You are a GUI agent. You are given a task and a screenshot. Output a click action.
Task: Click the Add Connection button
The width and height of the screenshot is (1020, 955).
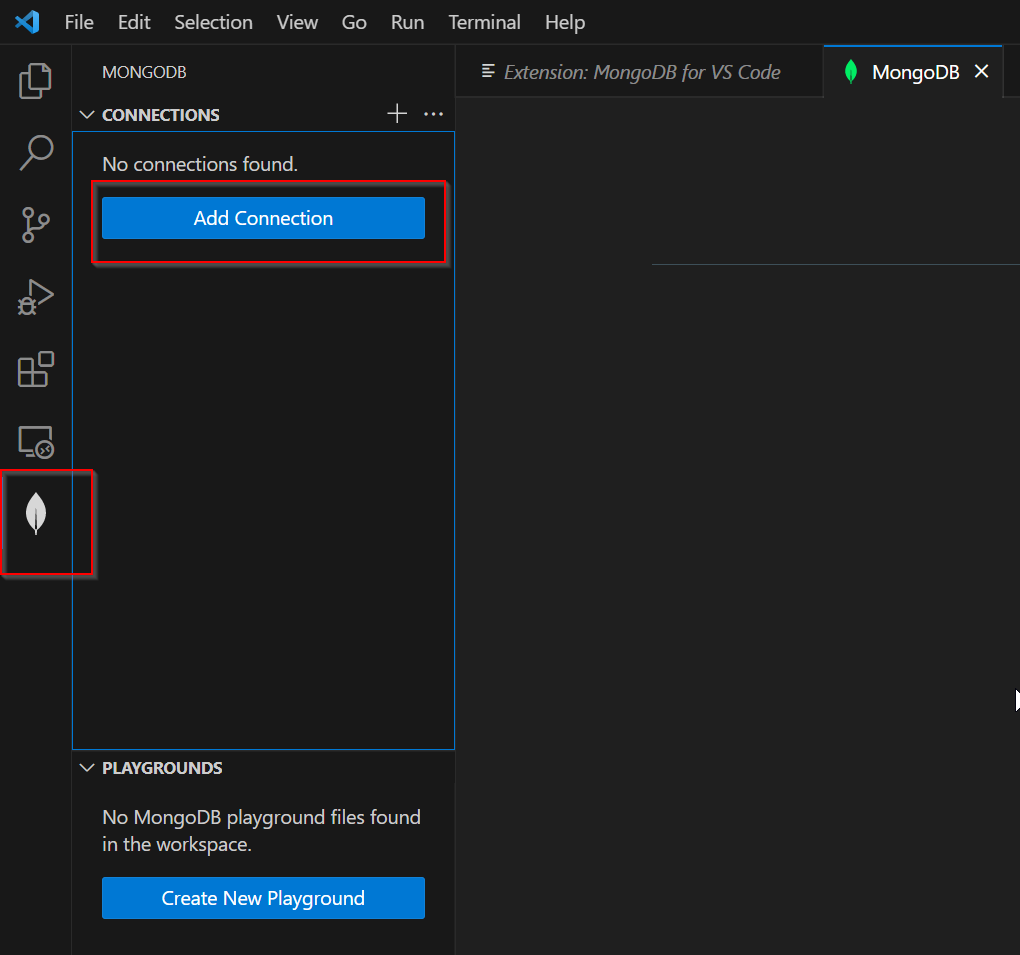coord(263,218)
